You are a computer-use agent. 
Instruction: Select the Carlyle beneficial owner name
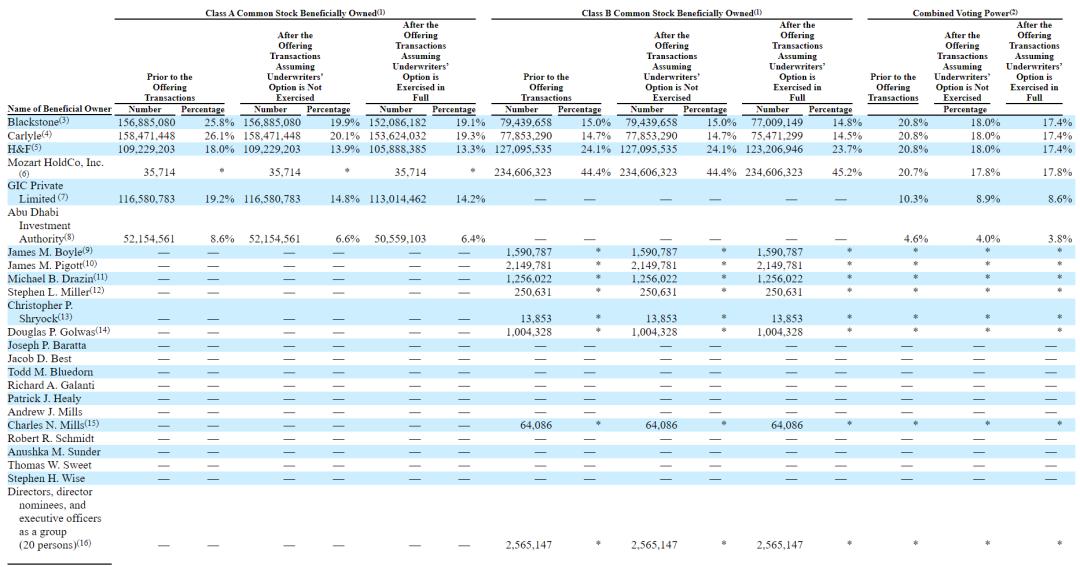click(x=31, y=134)
